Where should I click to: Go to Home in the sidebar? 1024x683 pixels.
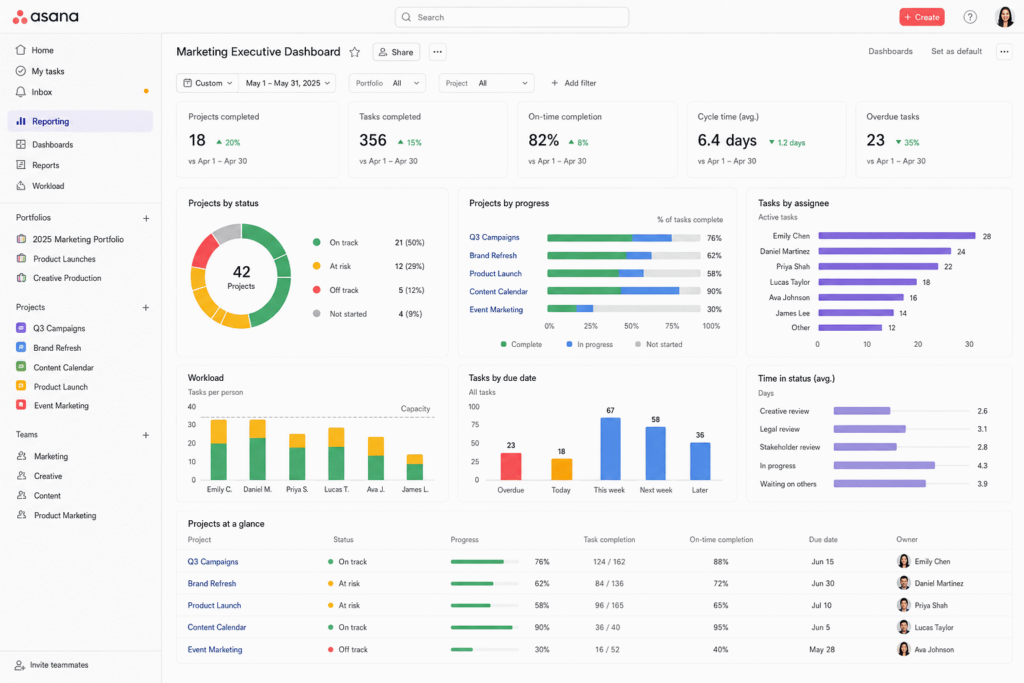(42, 50)
